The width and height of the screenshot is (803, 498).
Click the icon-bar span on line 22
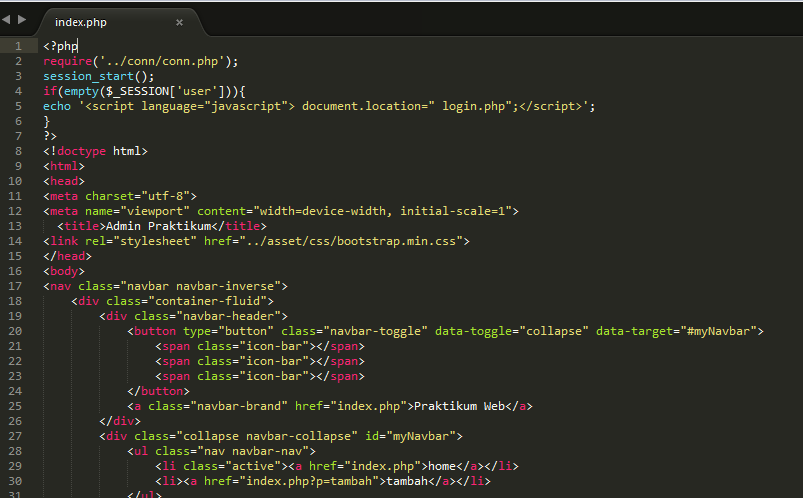[260, 361]
